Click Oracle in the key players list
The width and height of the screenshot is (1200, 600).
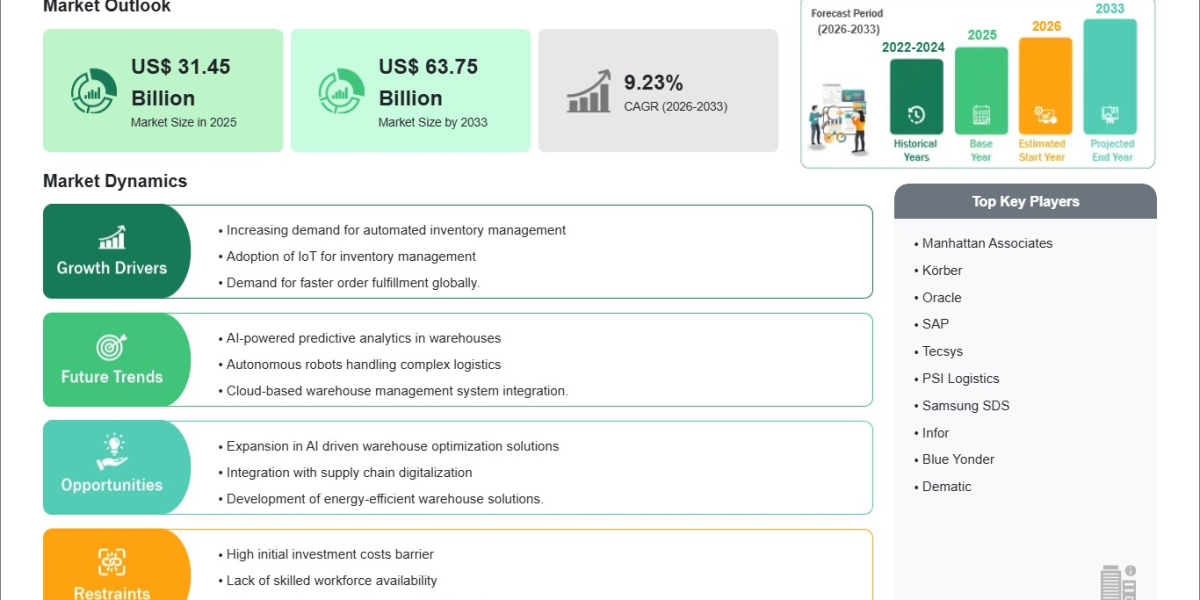point(942,297)
